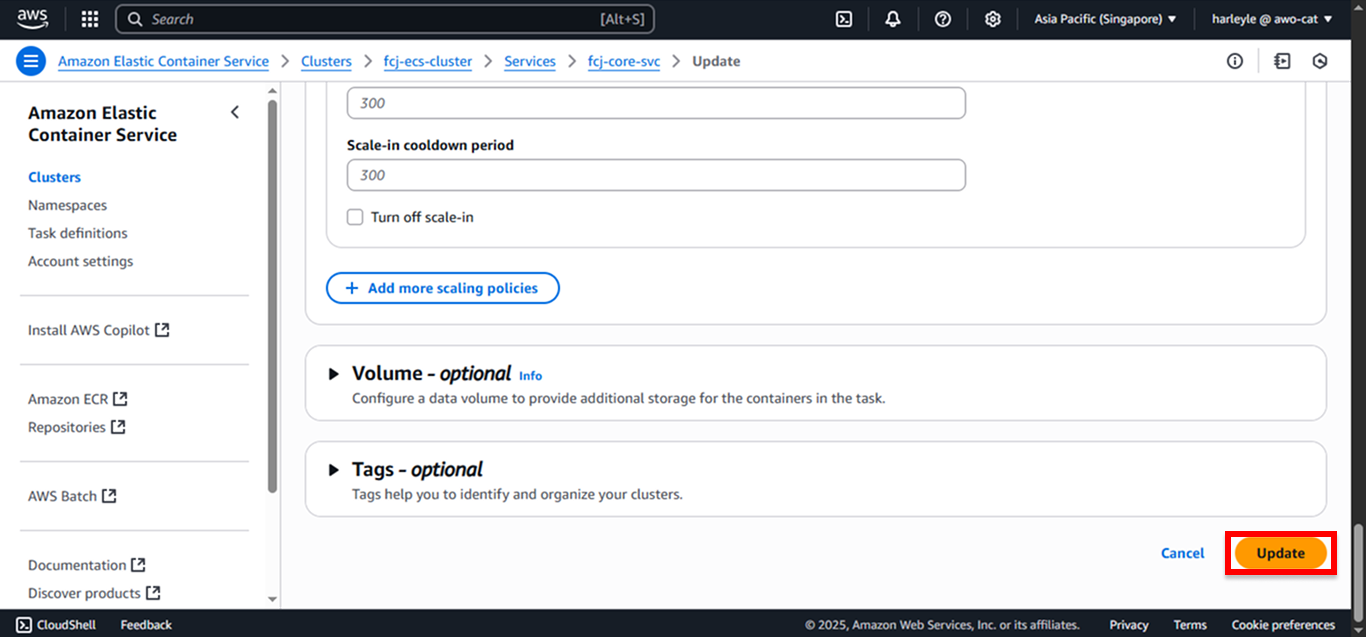Open Feedback in the footer

click(146, 625)
